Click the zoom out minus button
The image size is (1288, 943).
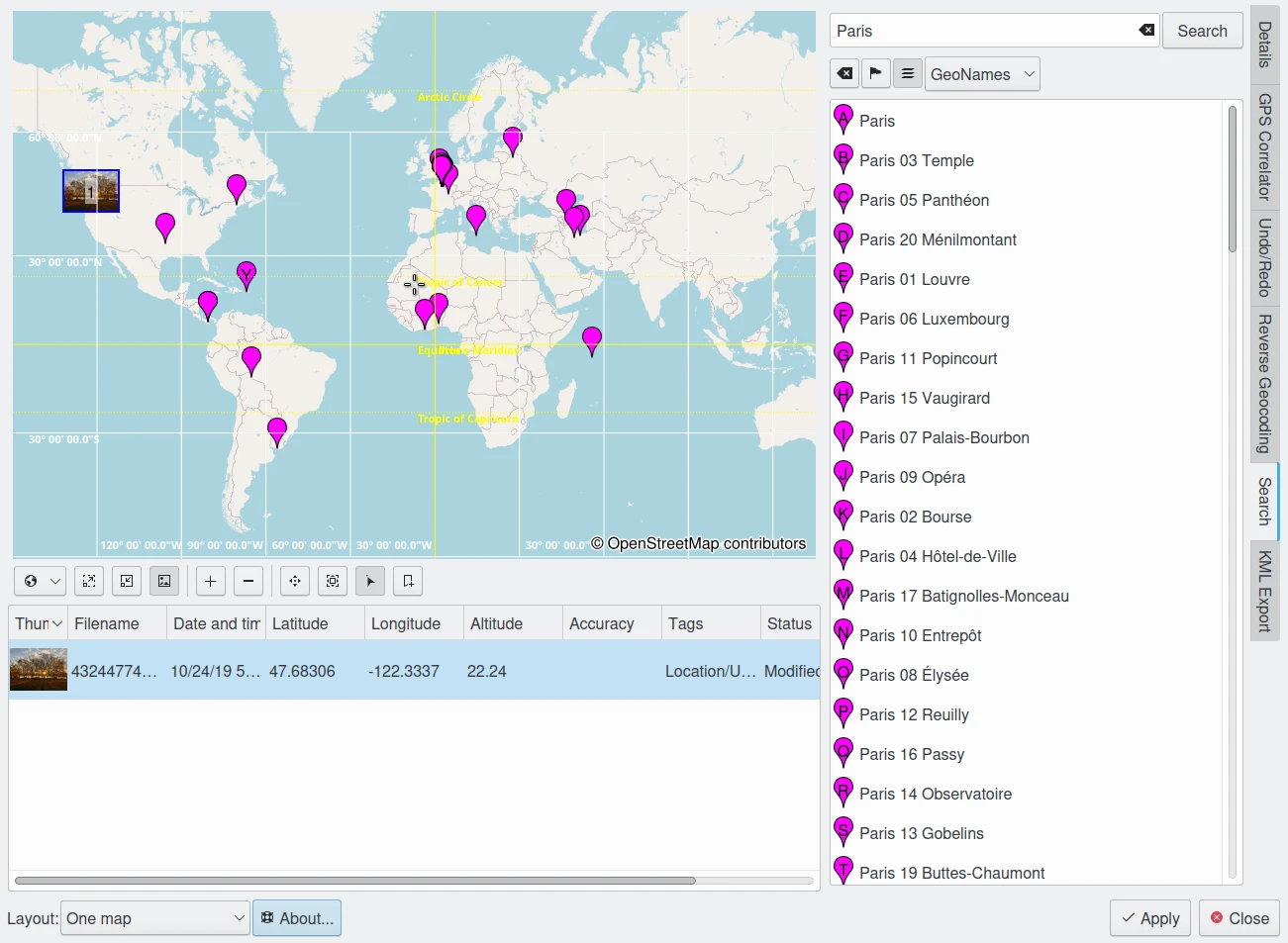pyautogui.click(x=248, y=581)
